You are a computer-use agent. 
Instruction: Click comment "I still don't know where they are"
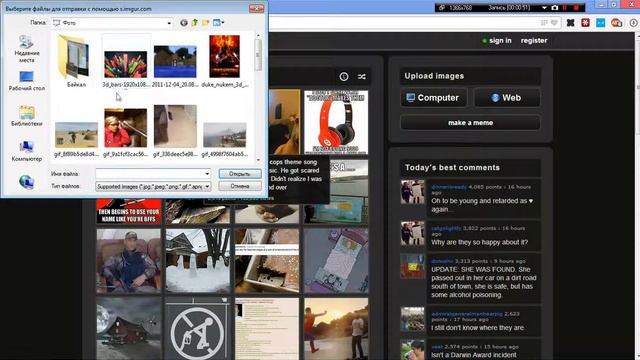(478, 328)
